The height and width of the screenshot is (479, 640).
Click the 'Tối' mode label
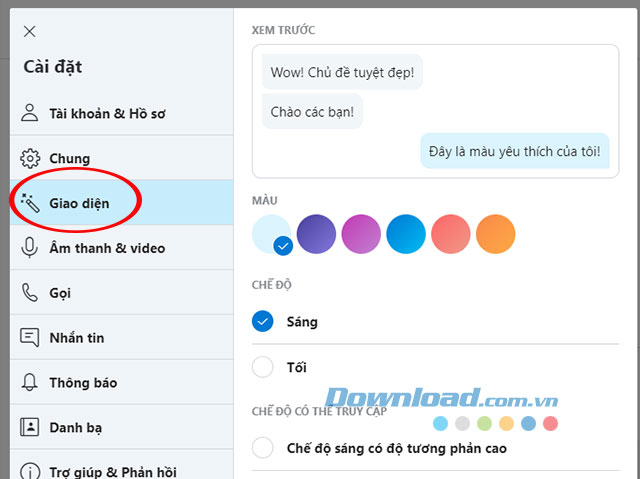pos(297,367)
